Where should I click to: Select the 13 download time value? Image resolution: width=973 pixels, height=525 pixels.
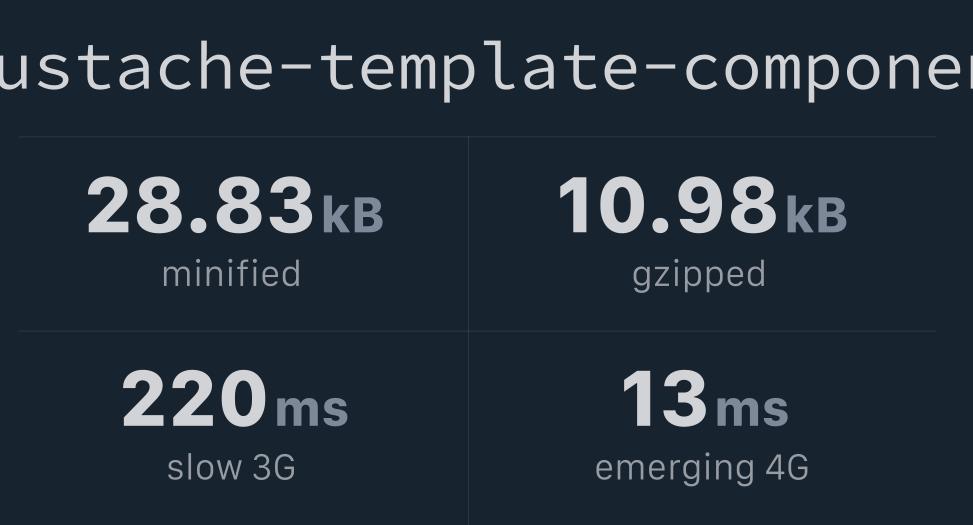tap(664, 400)
